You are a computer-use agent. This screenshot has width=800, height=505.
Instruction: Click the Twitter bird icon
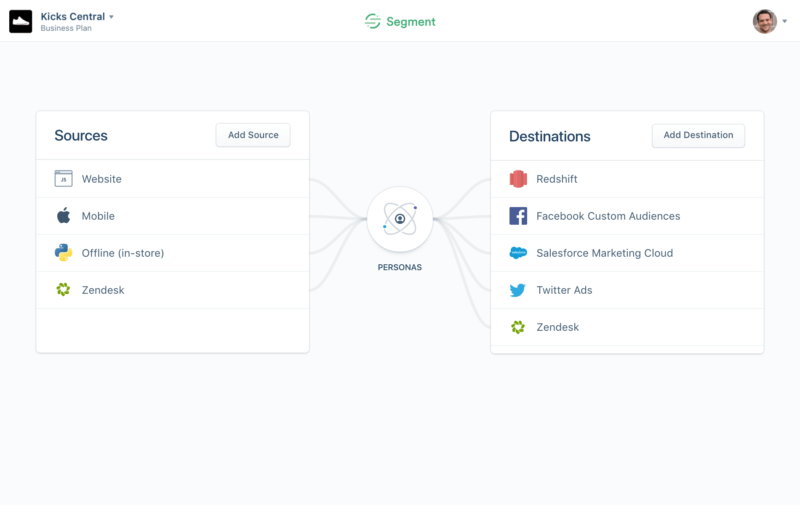click(518, 290)
